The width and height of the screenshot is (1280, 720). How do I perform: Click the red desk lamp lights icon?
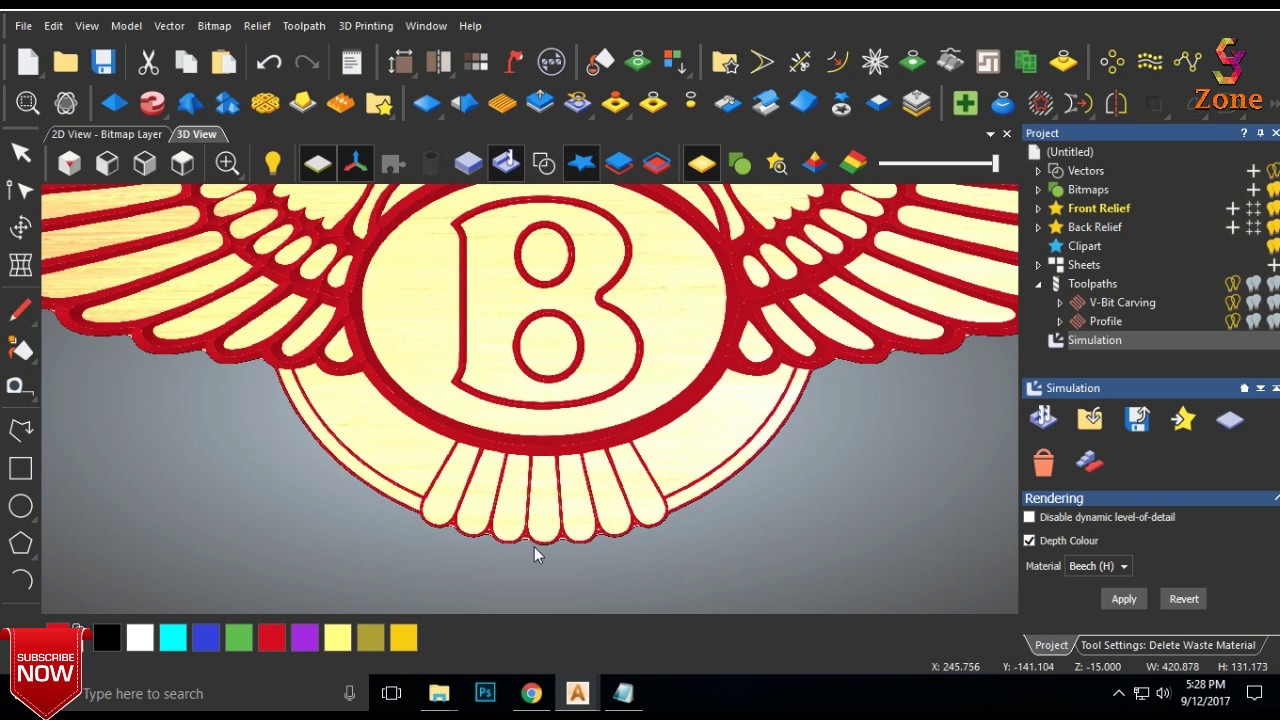514,62
